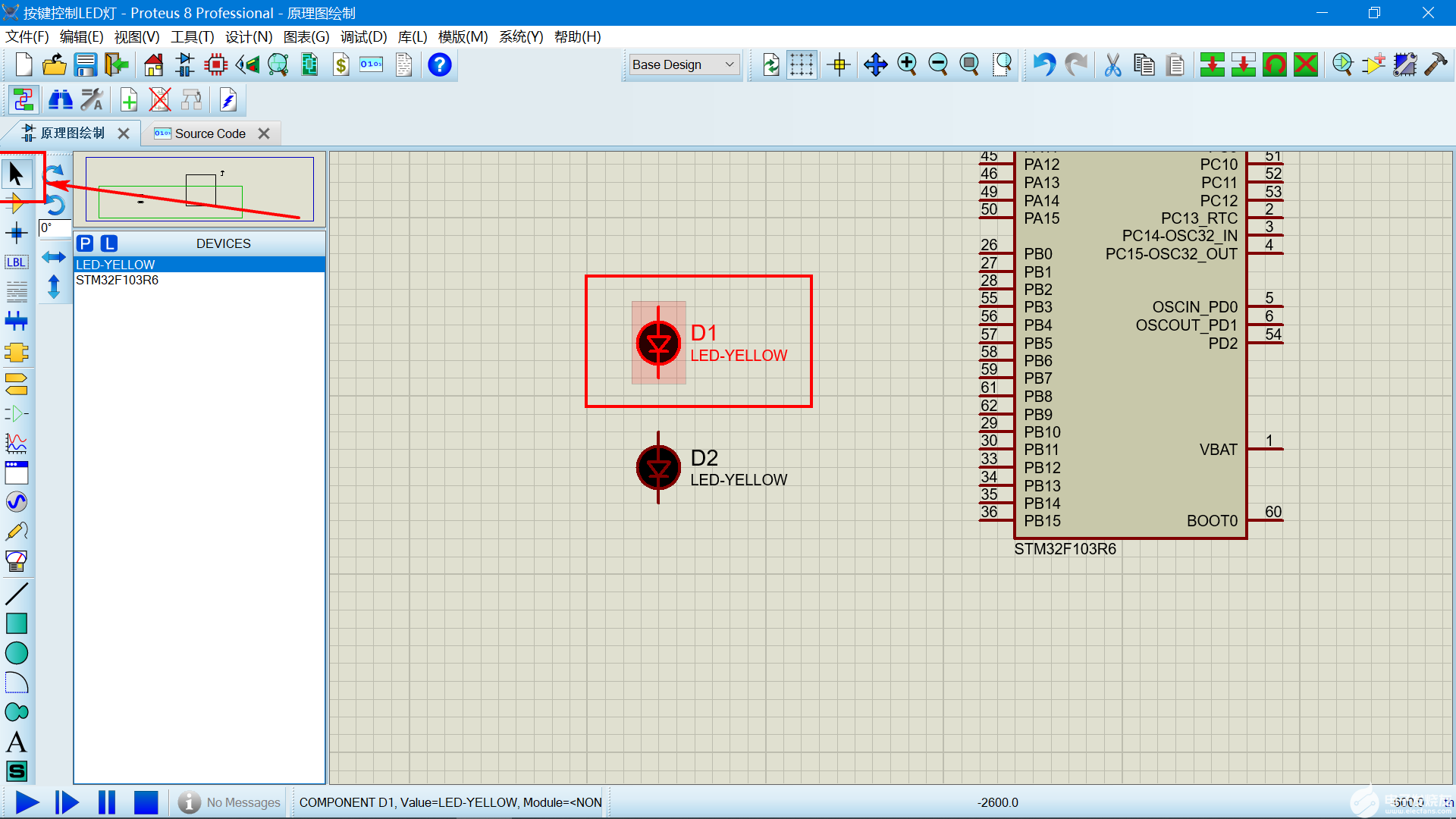Select the zoom in tool

(907, 64)
